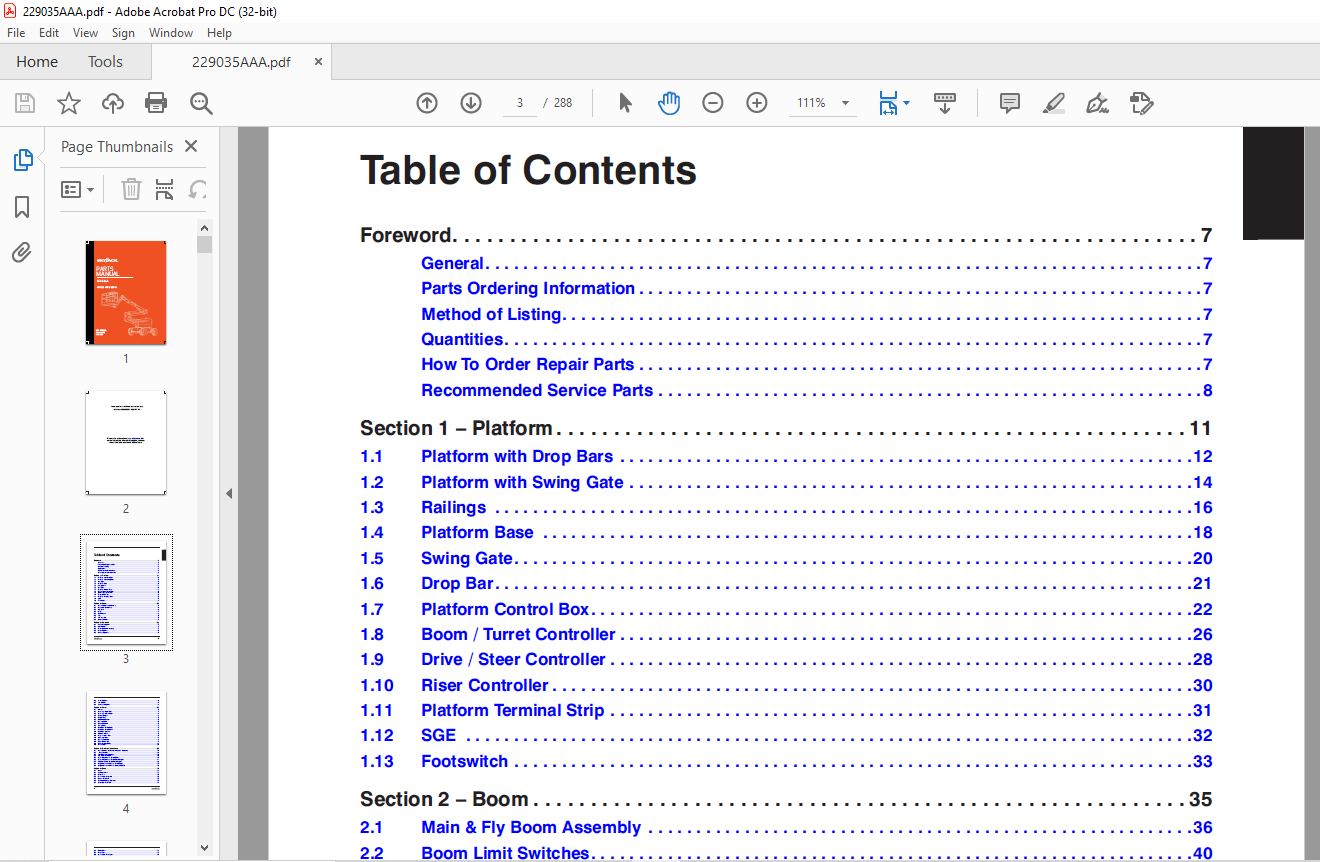Print the document using the printer icon
Image resolution: width=1320 pixels, height=862 pixels.
point(156,103)
